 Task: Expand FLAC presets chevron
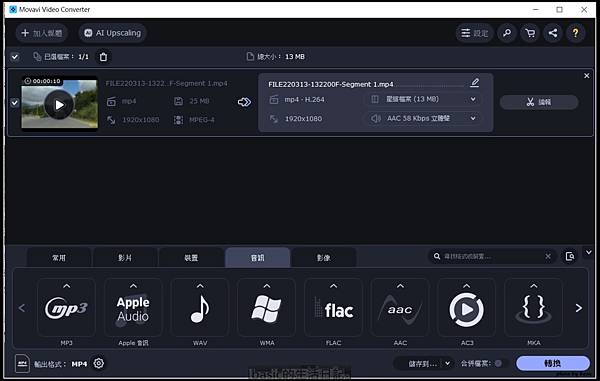[x=333, y=286]
